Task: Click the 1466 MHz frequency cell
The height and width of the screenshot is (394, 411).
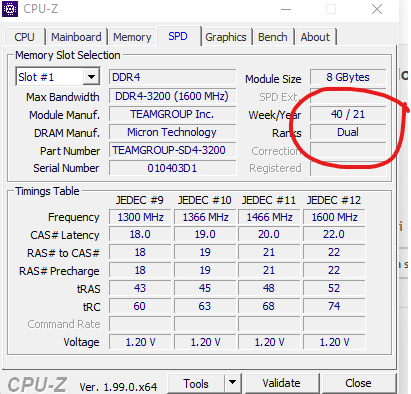Action: tap(269, 217)
